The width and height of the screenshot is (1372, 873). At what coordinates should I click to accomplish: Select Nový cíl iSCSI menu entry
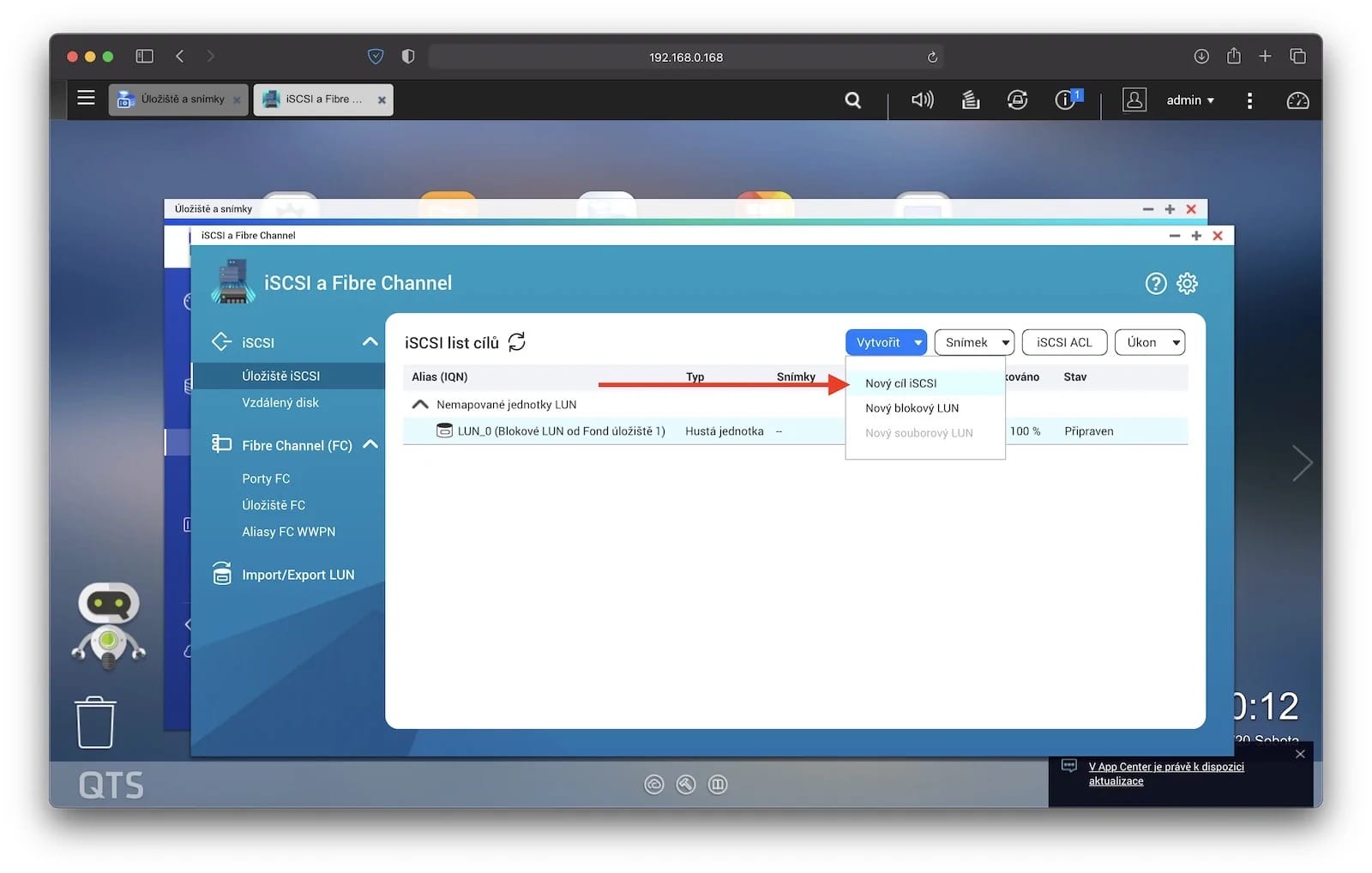pyautogui.click(x=900, y=383)
